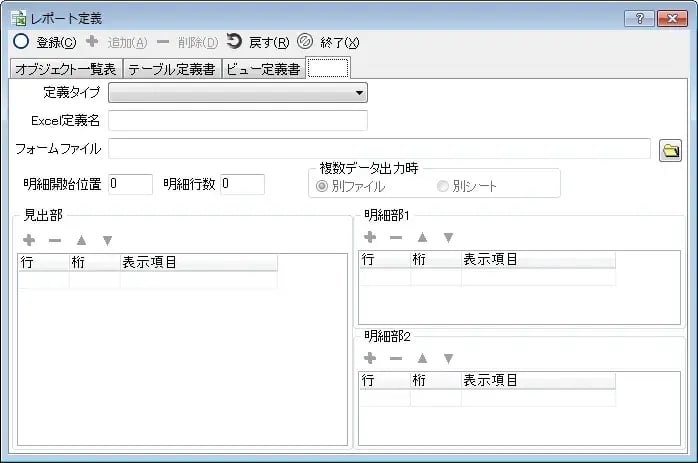Click the up arrow icon in 明細部1
698x463 pixels.
coord(422,237)
